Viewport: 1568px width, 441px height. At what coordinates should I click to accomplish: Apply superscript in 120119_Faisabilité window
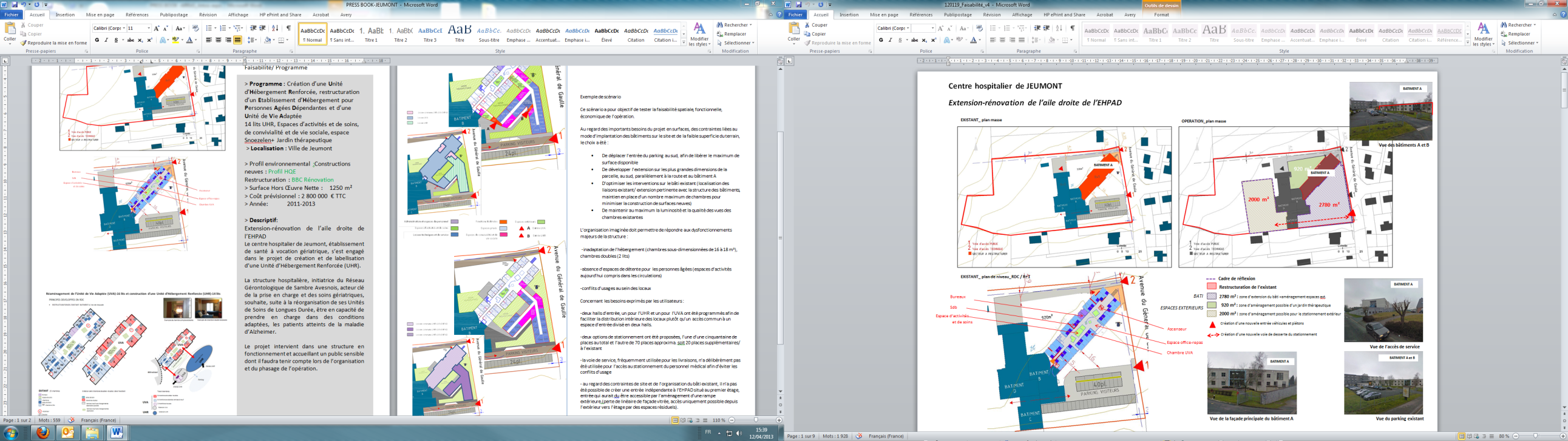point(934,40)
